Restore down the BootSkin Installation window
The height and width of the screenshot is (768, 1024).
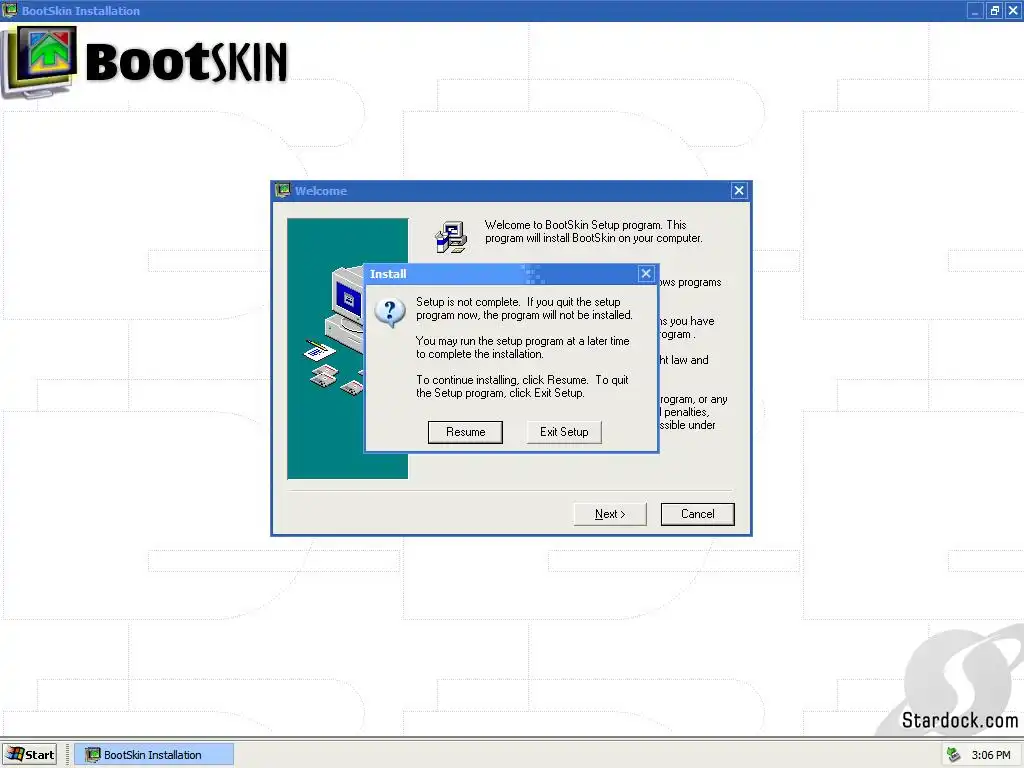coord(994,10)
